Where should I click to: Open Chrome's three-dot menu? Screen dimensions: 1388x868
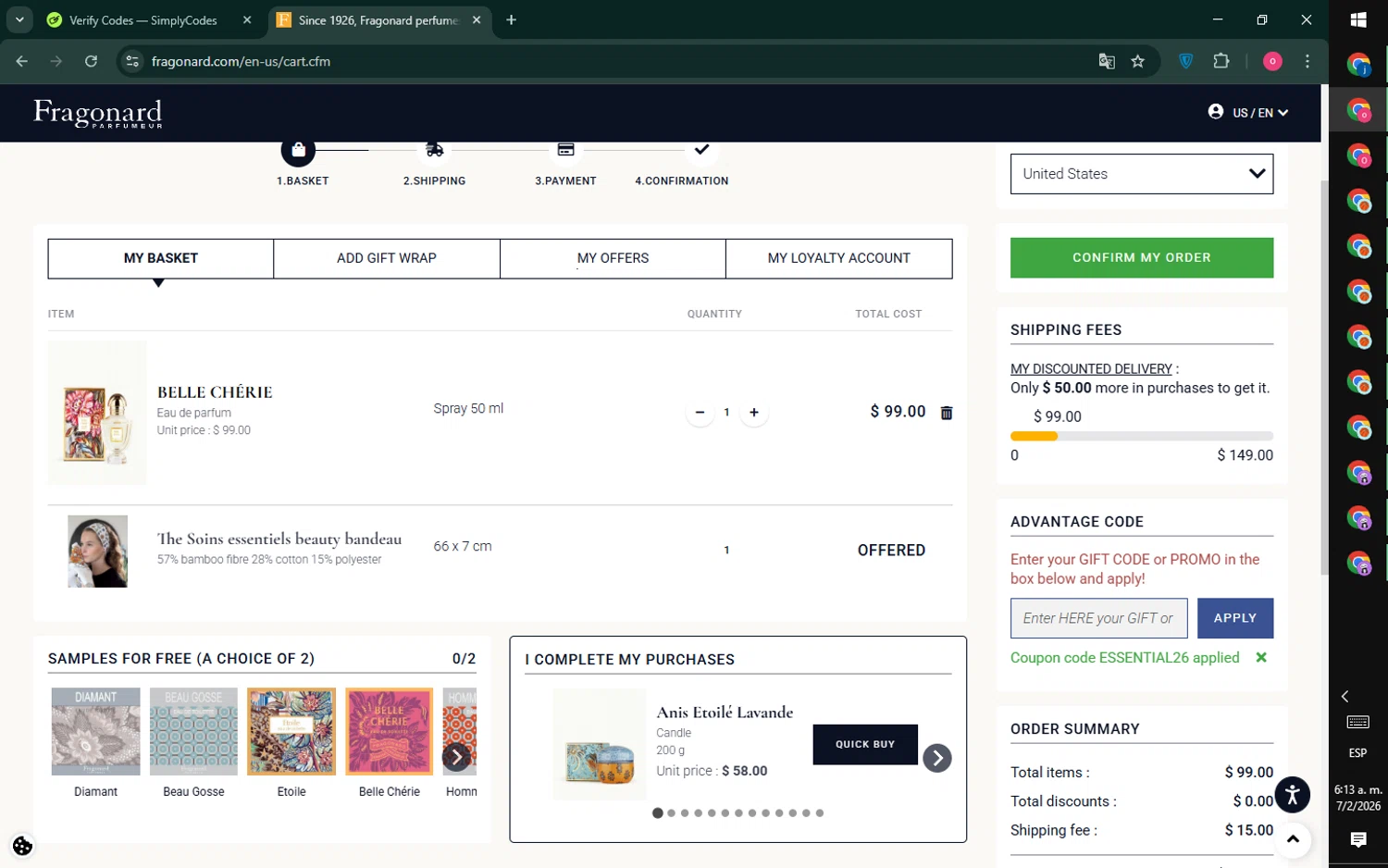(1307, 61)
